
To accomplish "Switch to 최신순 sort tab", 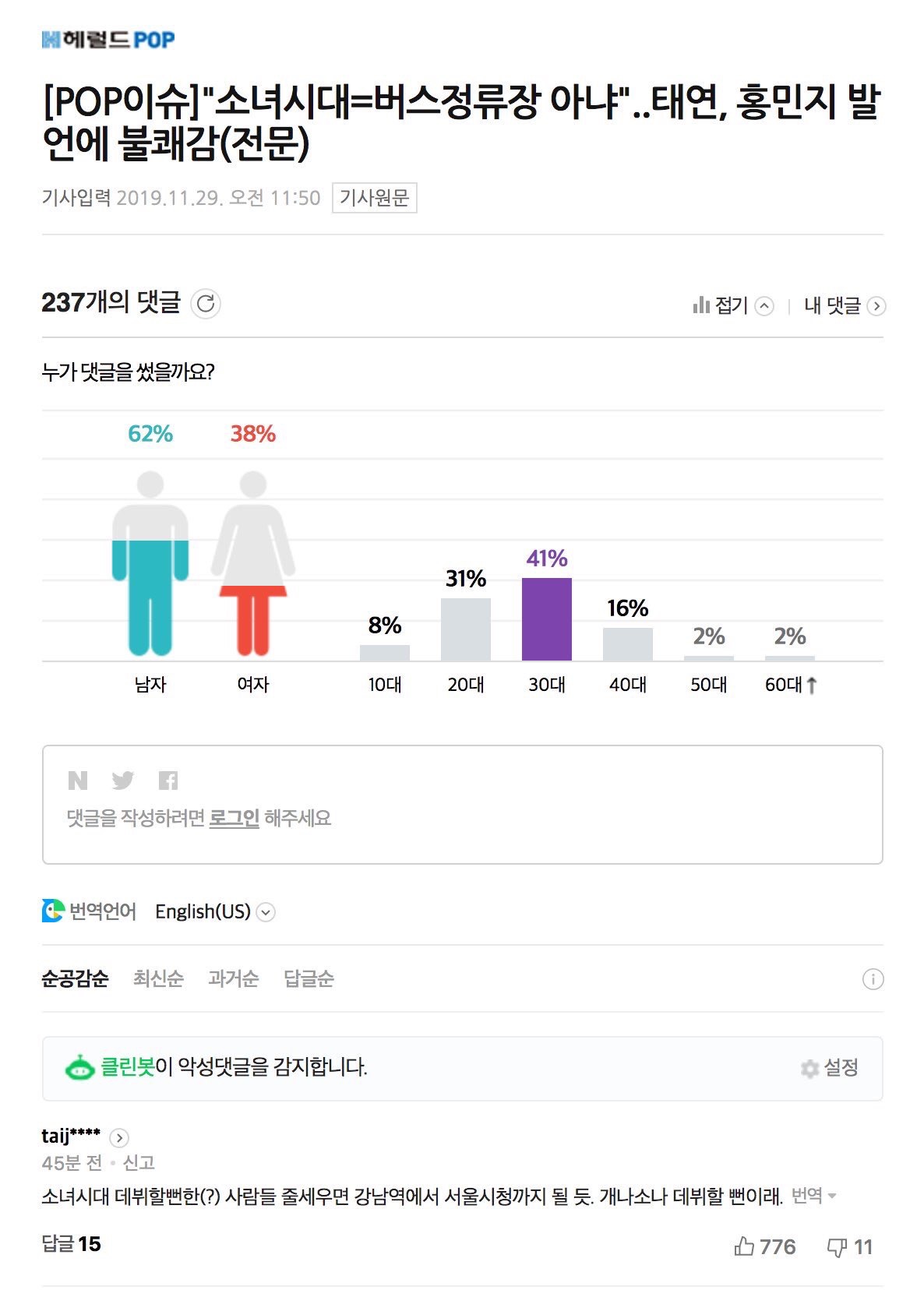I will click(x=158, y=978).
